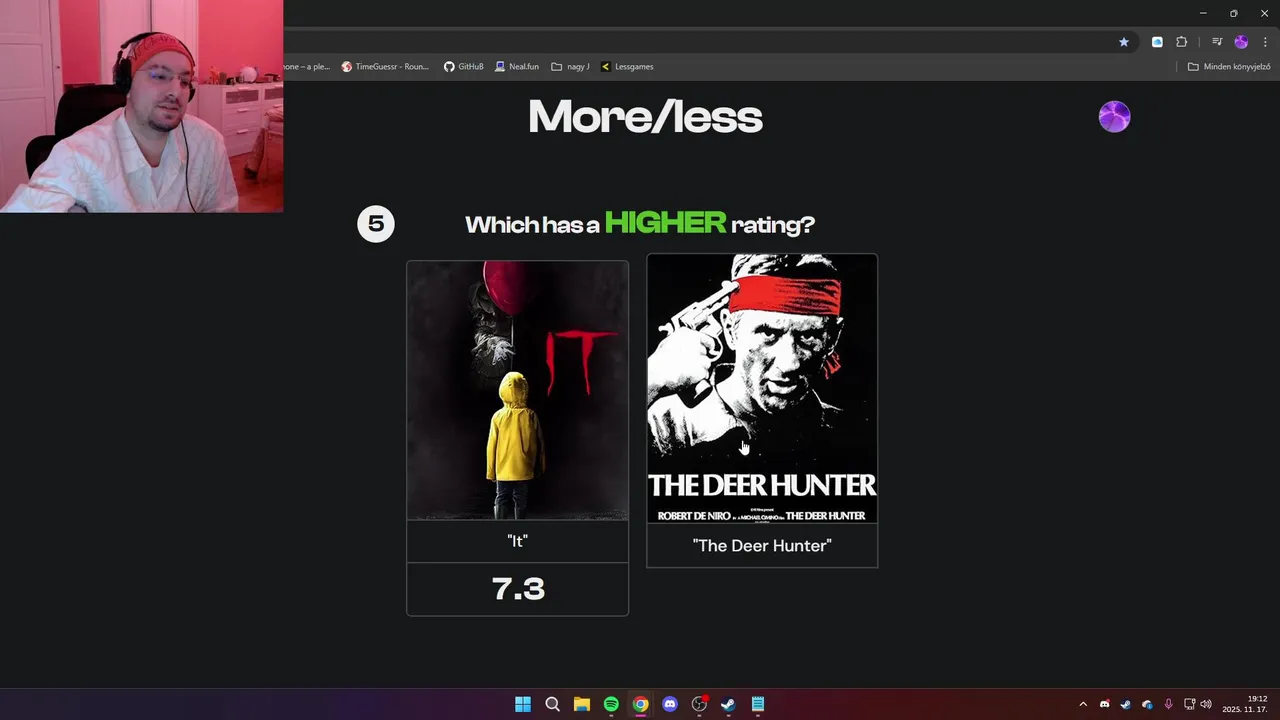This screenshot has height=720, width=1280.
Task: Click the microphone icon in system tray
Action: (x=1168, y=704)
